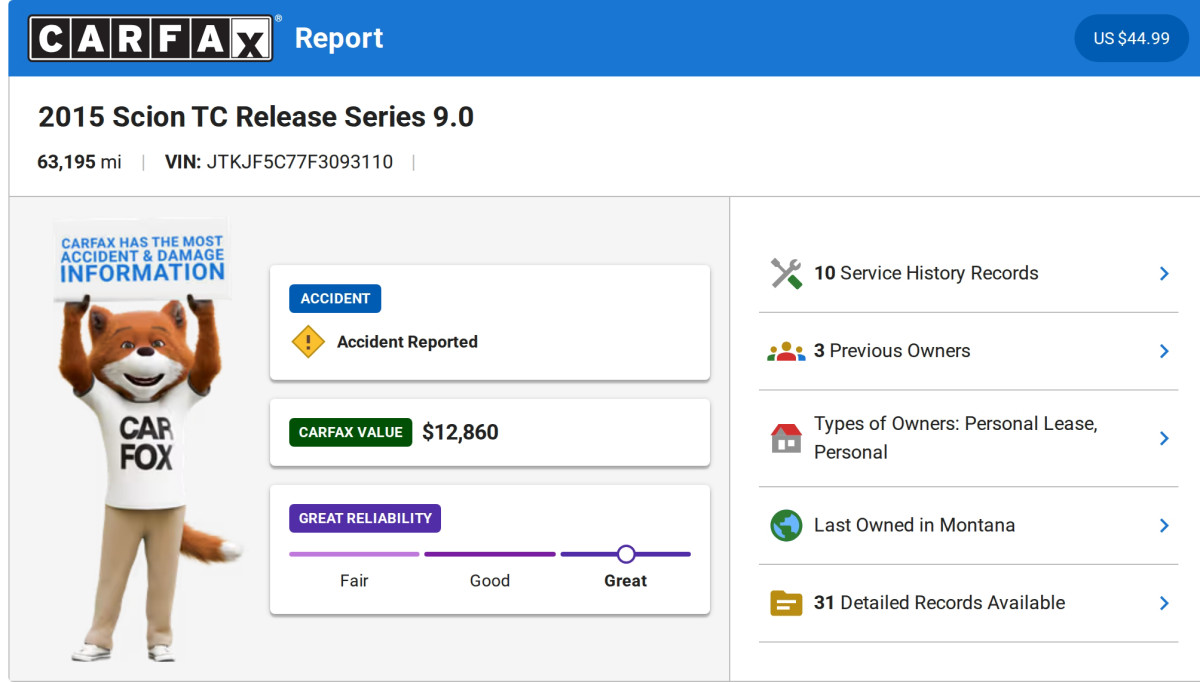Image resolution: width=1200 pixels, height=682 pixels.
Task: Click the yellow accident warning diamond icon
Action: tap(308, 342)
